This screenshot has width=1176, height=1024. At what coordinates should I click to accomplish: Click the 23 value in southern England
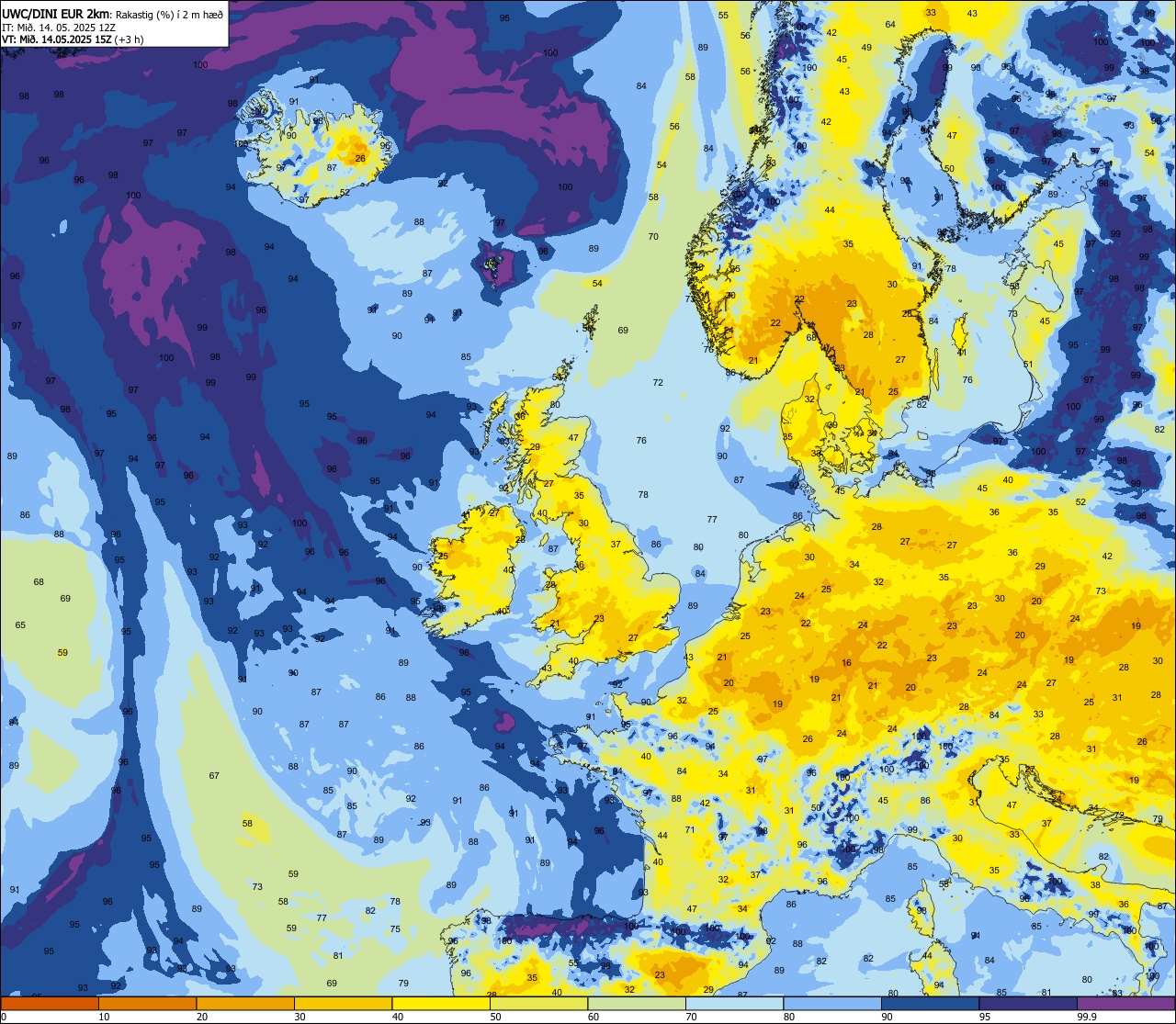(599, 619)
